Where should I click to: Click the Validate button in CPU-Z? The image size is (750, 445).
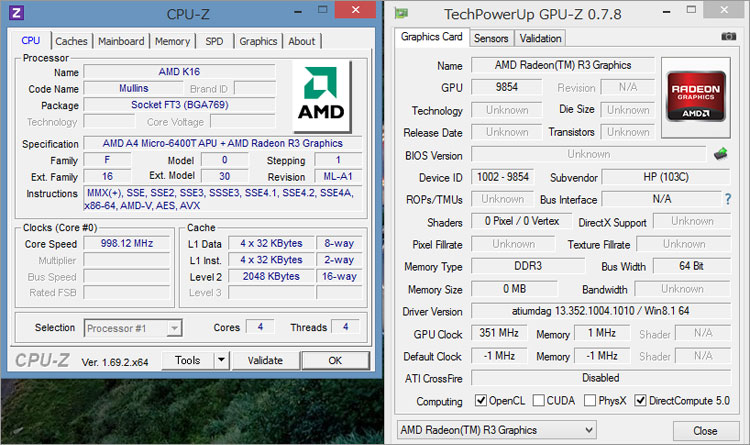tap(265, 360)
